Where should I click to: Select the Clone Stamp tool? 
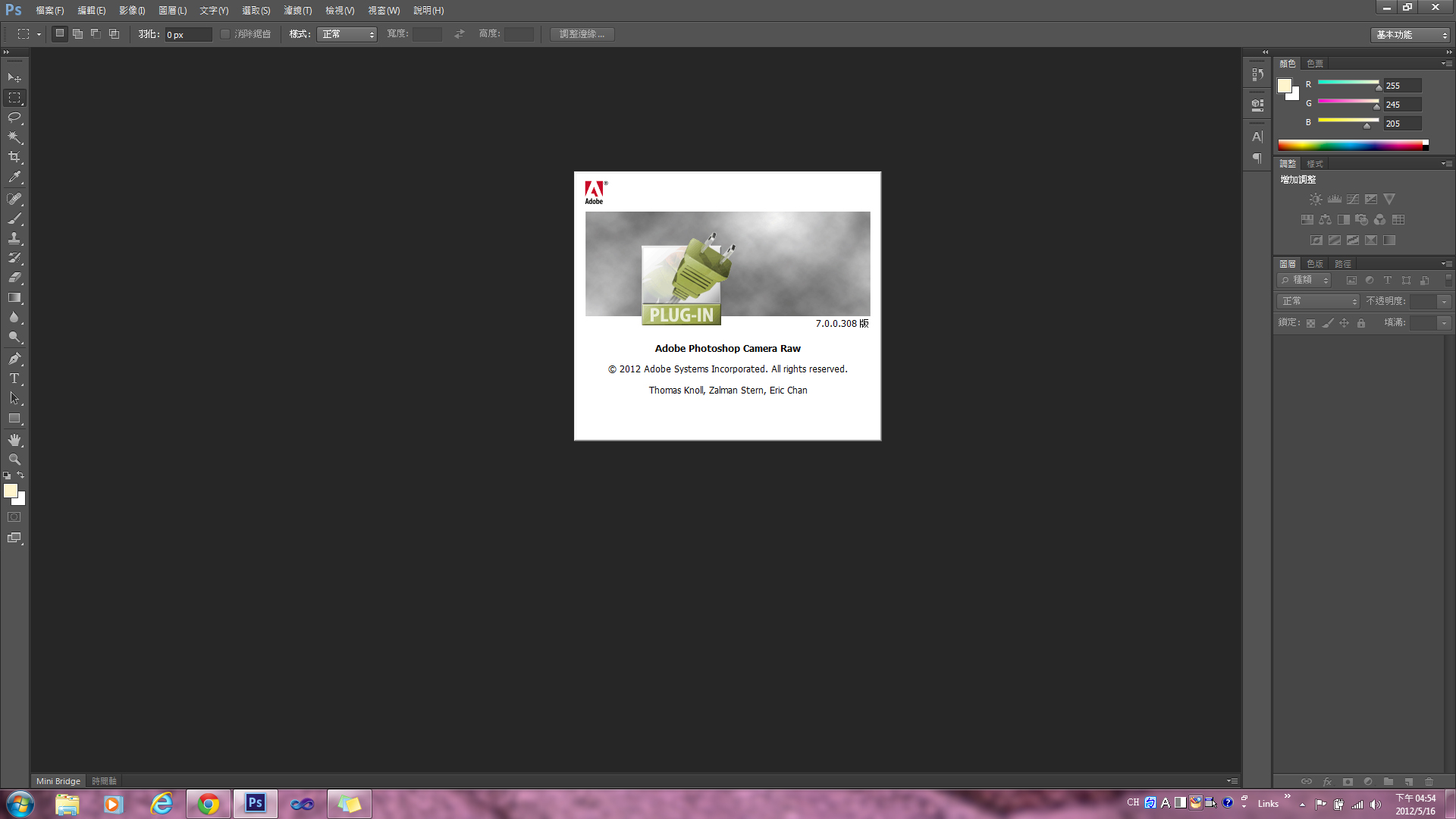point(14,238)
